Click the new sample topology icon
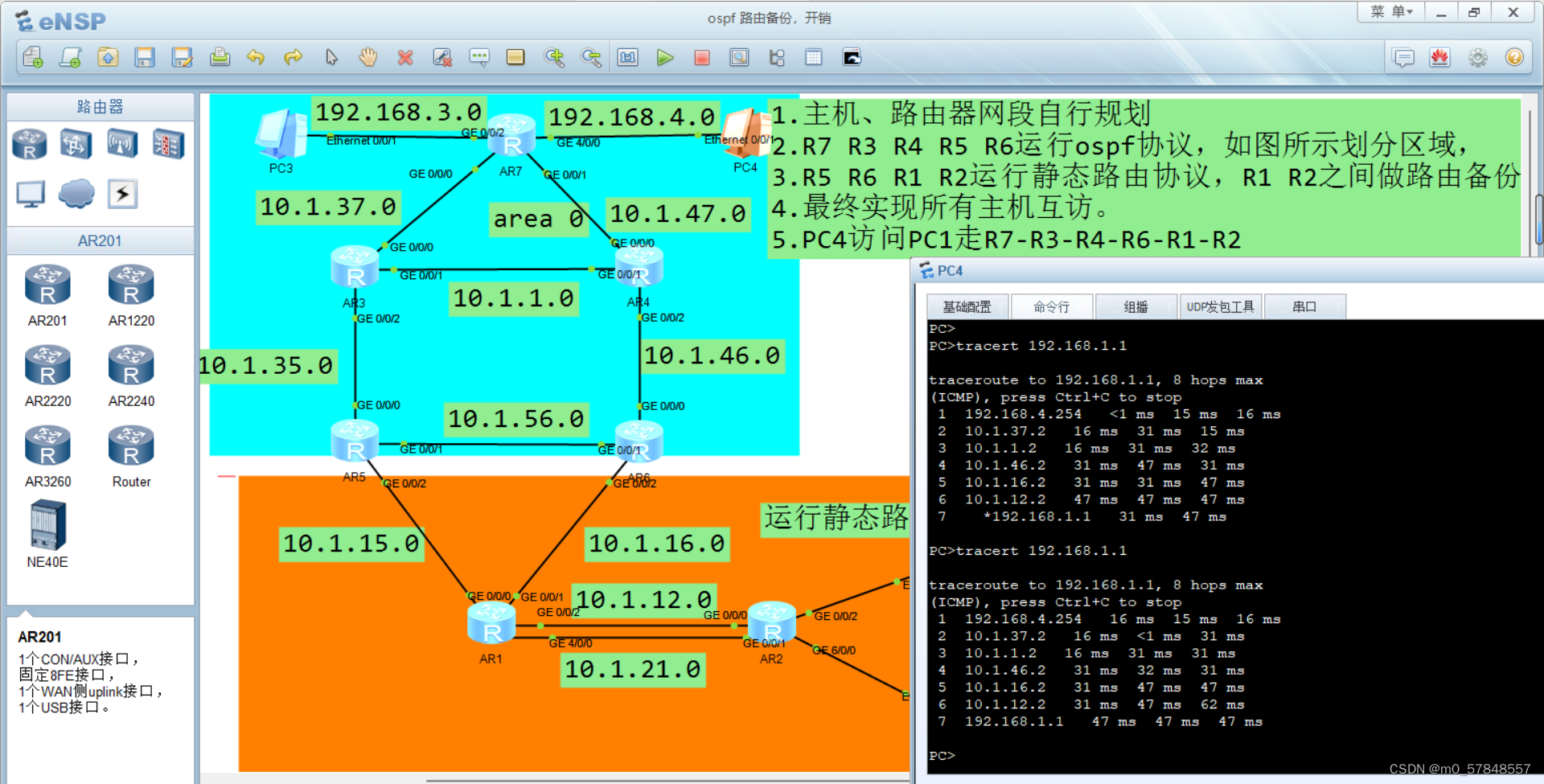The height and width of the screenshot is (784, 1544). (x=70, y=57)
